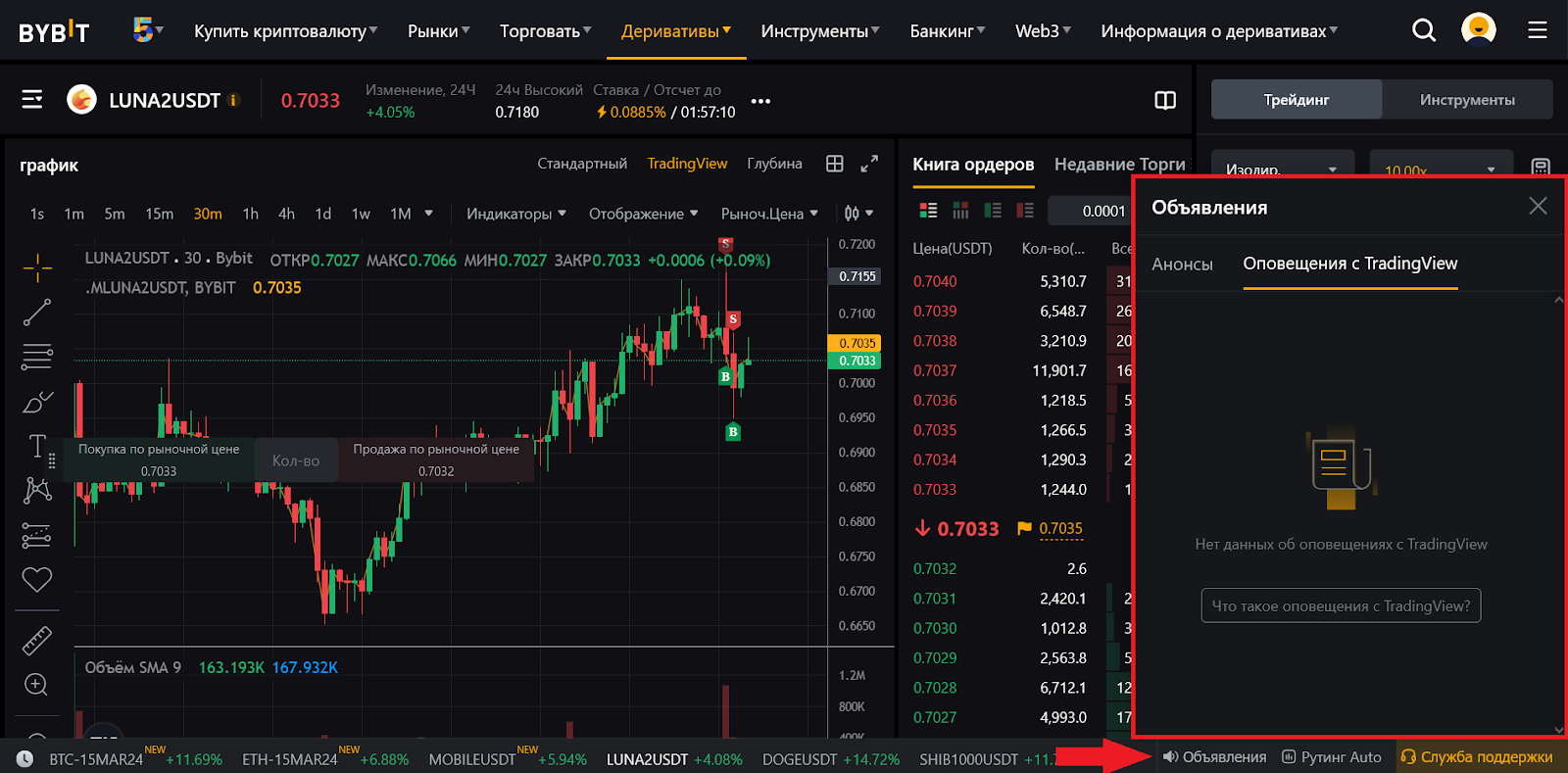Open the Web3 dropdown
Image resolution: width=1568 pixels, height=773 pixels.
pyautogui.click(x=1043, y=31)
